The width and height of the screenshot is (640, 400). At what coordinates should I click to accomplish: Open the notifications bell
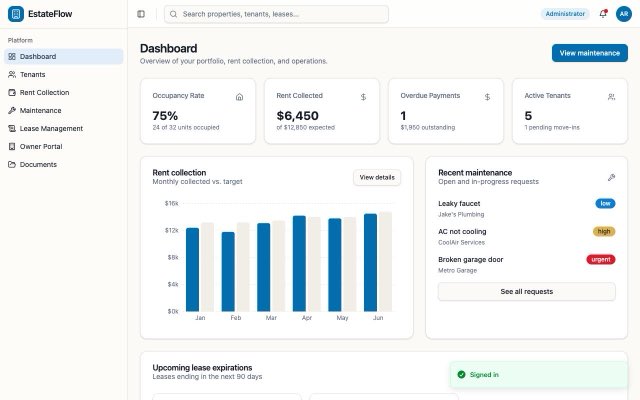click(603, 14)
